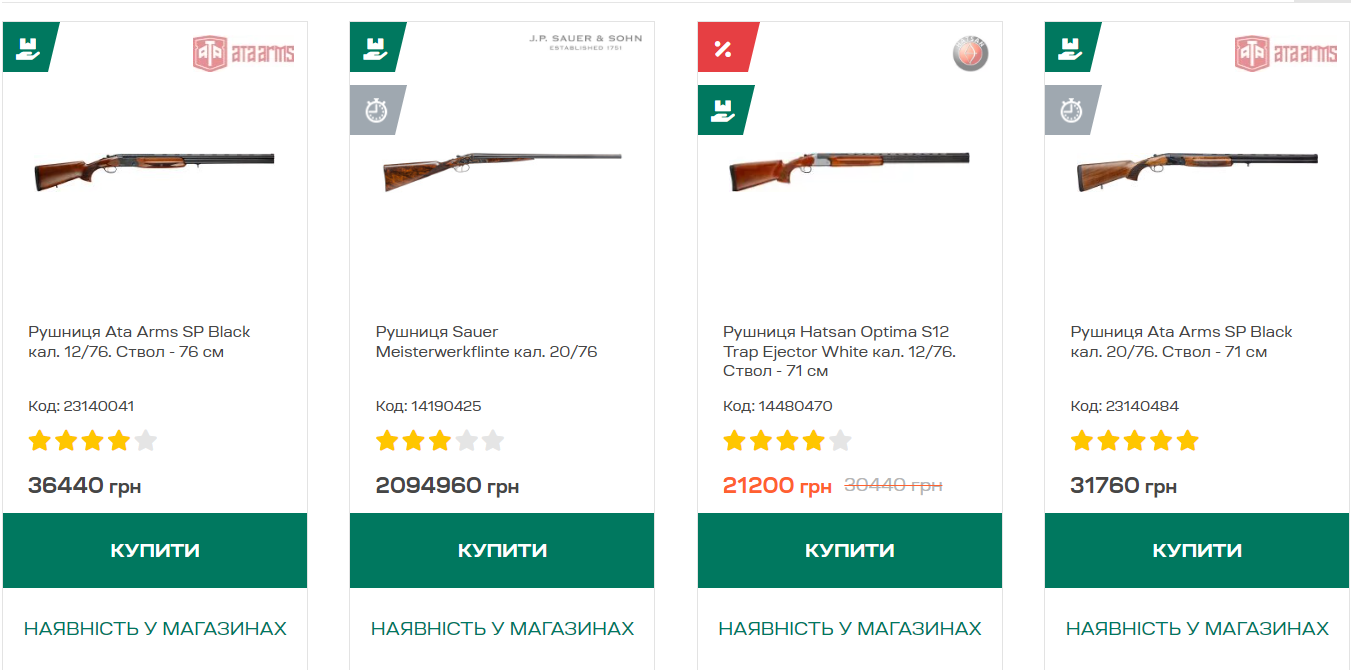
Task: Buy the Ata Arms SP Black 12/76 shotgun
Action: [155, 550]
